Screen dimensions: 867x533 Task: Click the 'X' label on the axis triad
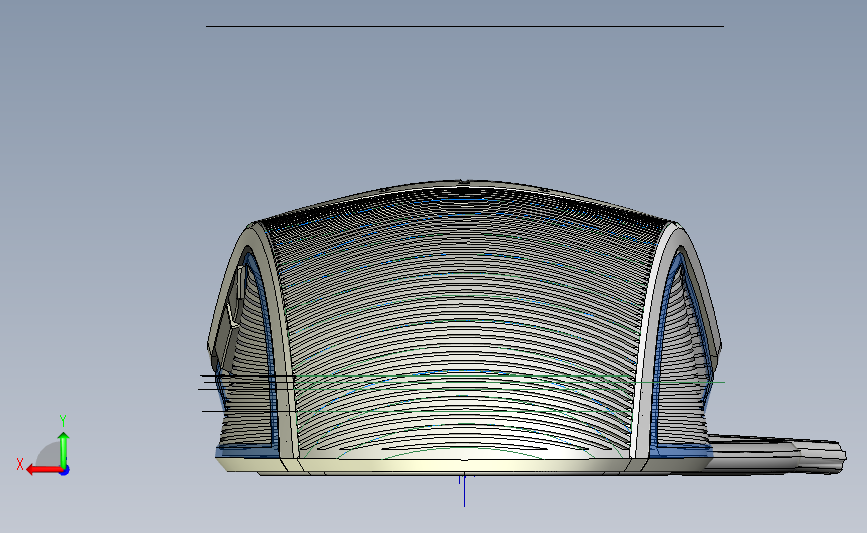point(20,464)
